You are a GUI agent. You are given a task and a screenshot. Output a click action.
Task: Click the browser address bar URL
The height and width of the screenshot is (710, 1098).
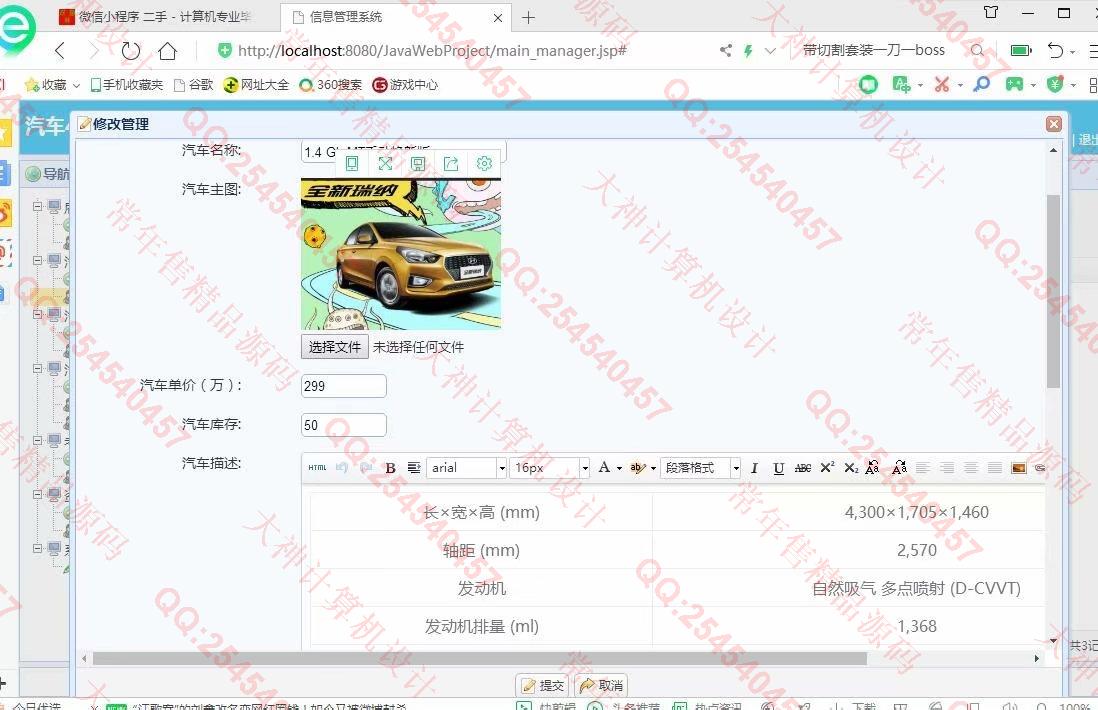pos(432,50)
